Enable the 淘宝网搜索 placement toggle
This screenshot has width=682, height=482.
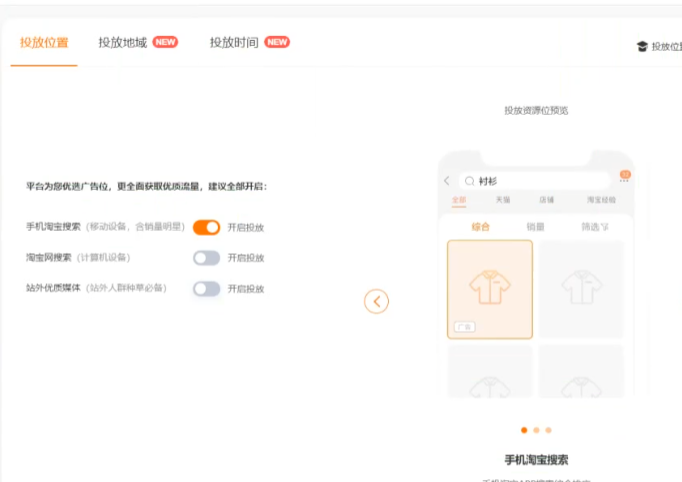click(206, 258)
